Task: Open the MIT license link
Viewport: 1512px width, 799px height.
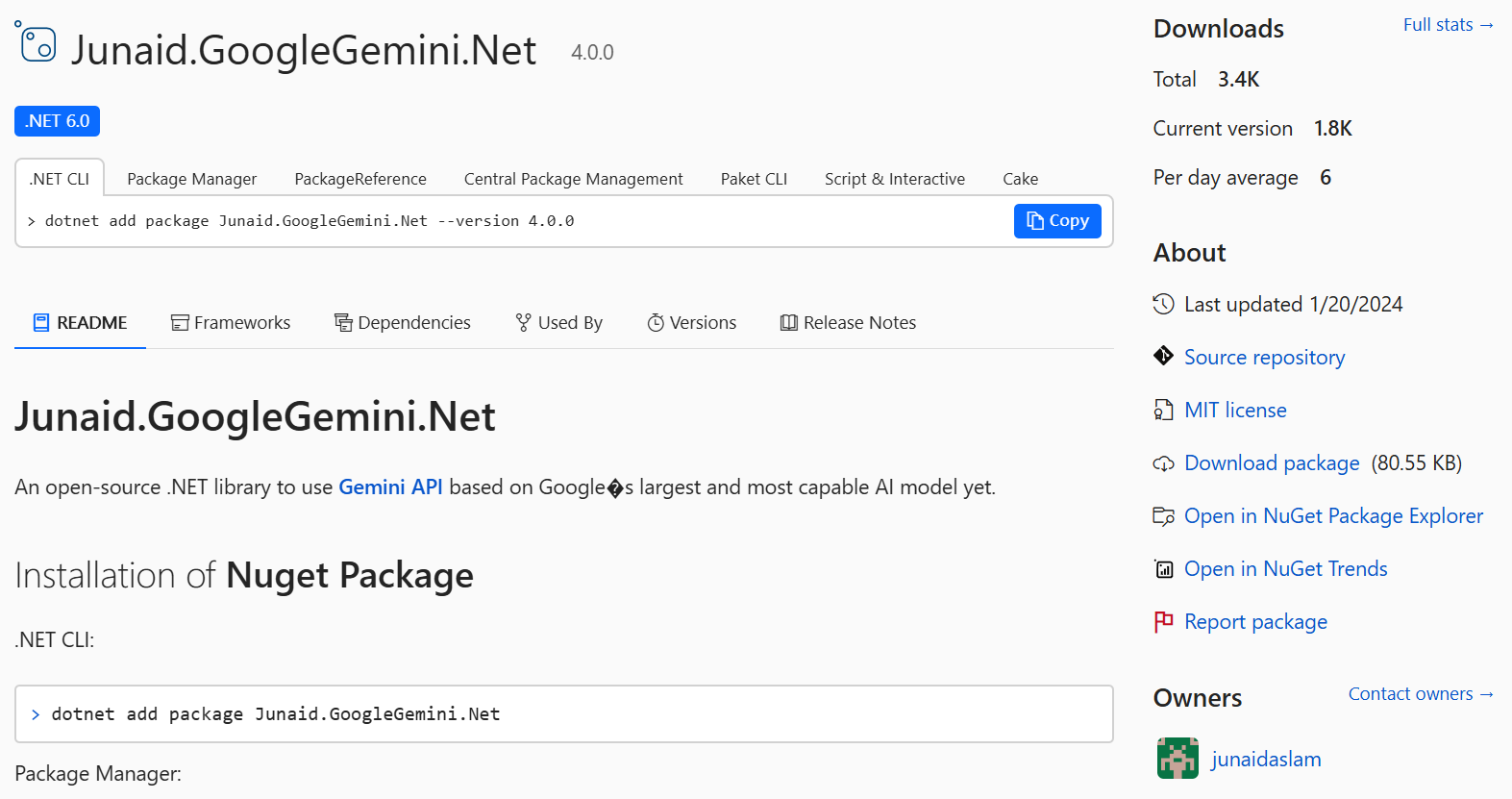Action: point(1235,411)
